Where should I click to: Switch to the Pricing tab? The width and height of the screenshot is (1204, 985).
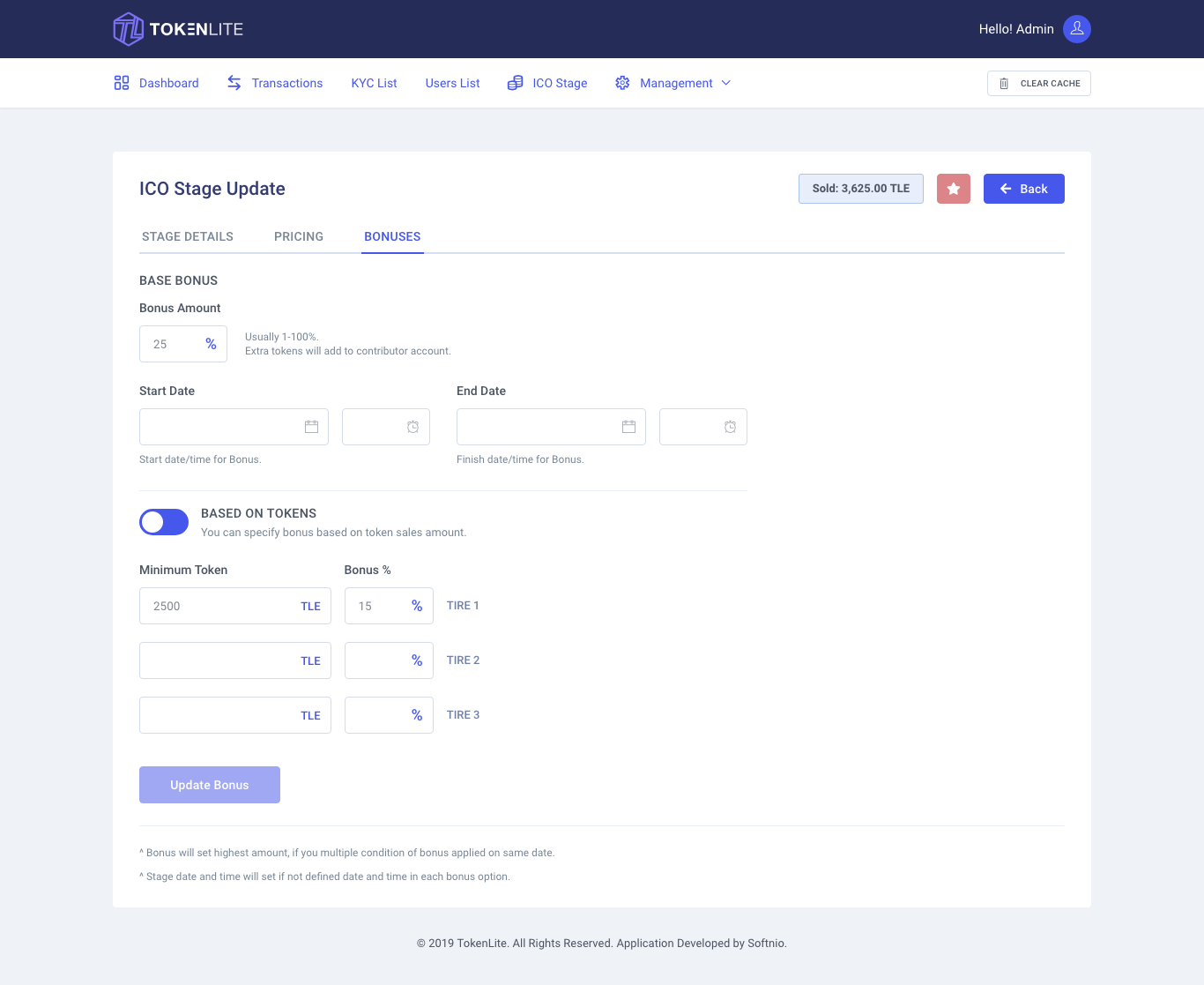point(299,236)
